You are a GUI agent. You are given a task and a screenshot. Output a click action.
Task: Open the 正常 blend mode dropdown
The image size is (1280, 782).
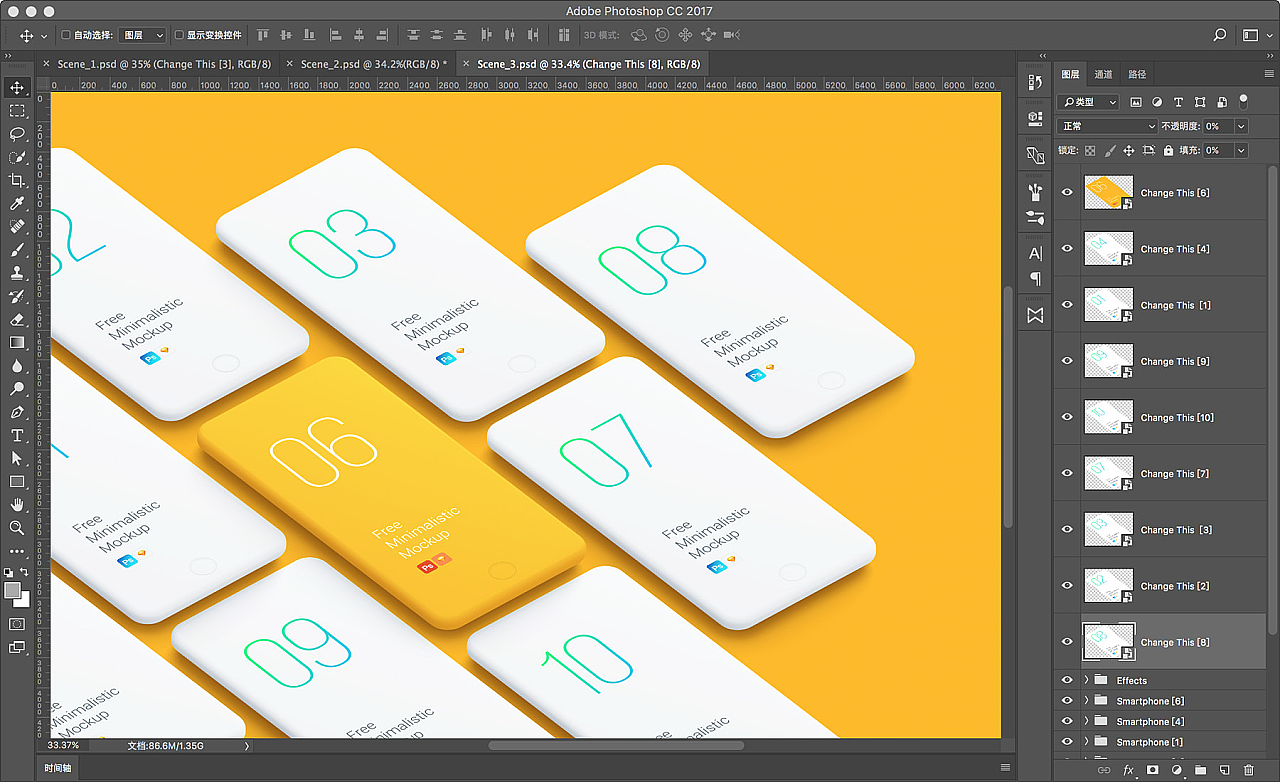coord(1107,126)
